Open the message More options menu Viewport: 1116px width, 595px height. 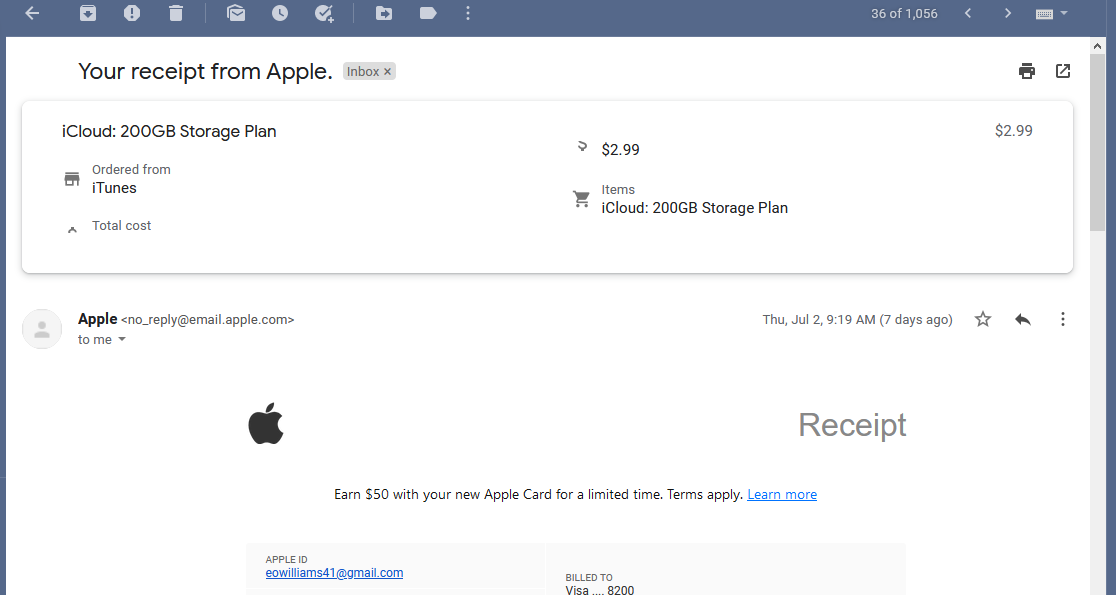[x=1063, y=319]
